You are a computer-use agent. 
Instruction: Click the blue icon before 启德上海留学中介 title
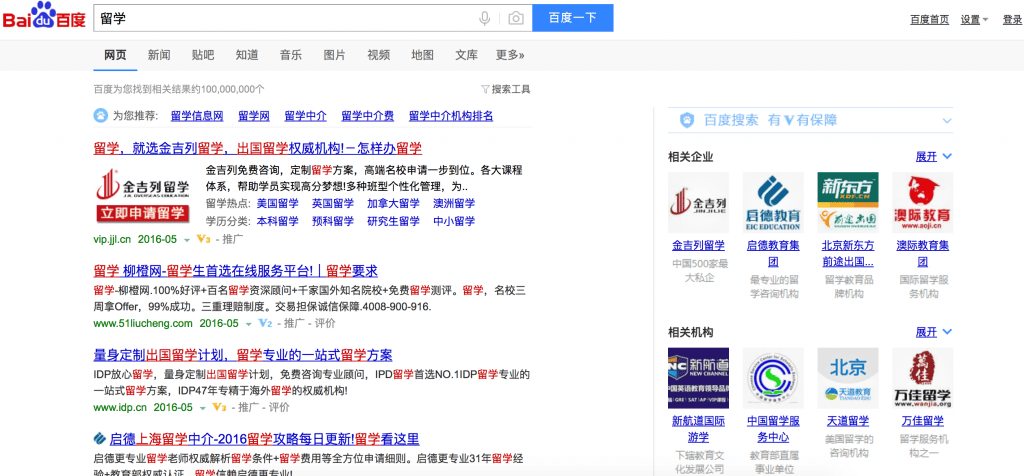(100, 438)
